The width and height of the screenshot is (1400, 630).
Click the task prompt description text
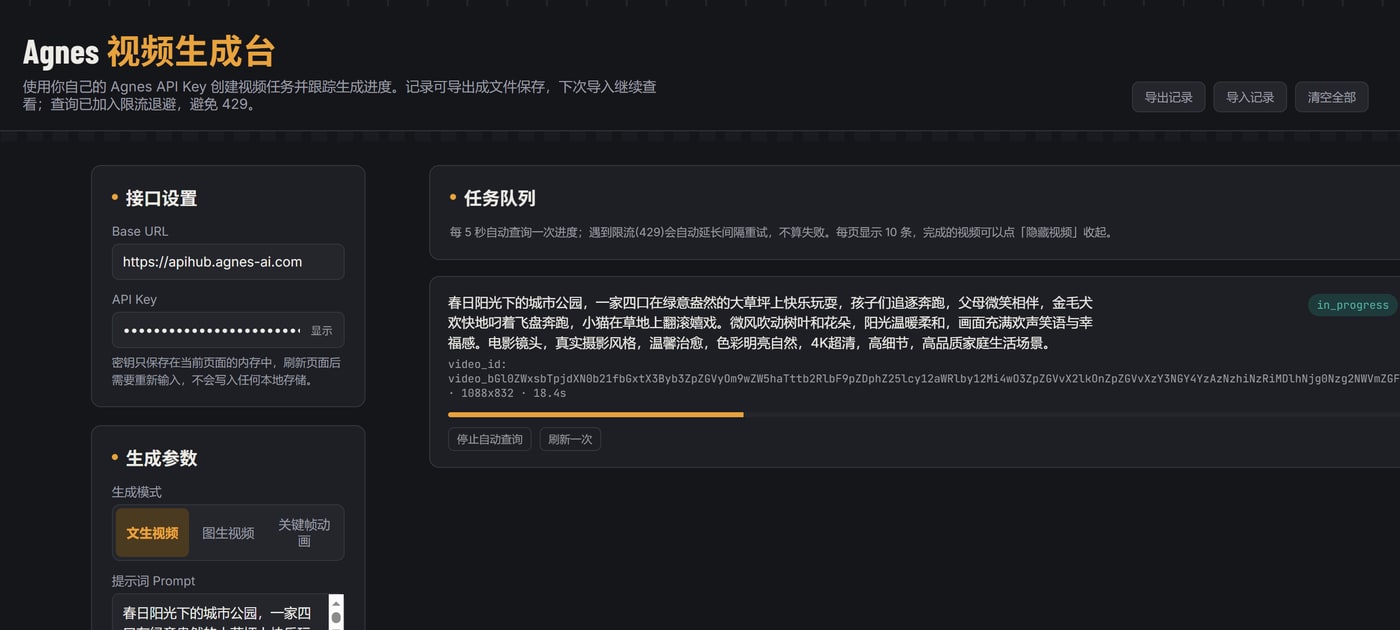770,322
